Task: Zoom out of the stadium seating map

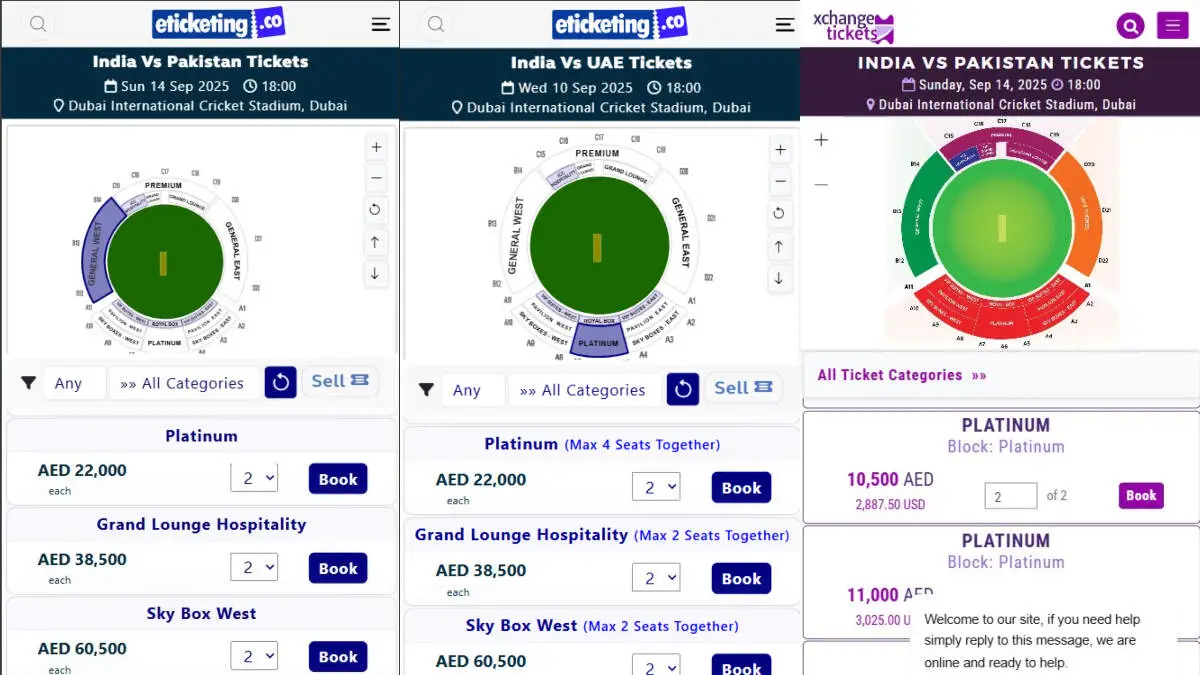Action: click(x=376, y=178)
